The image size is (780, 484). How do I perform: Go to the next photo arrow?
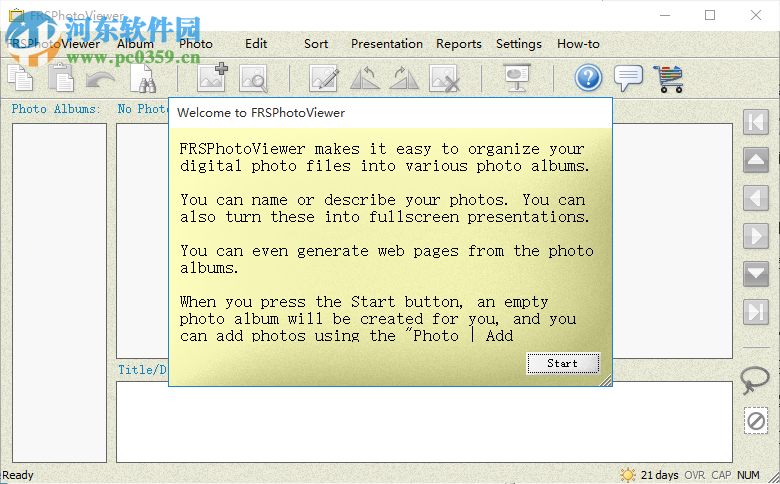(756, 236)
